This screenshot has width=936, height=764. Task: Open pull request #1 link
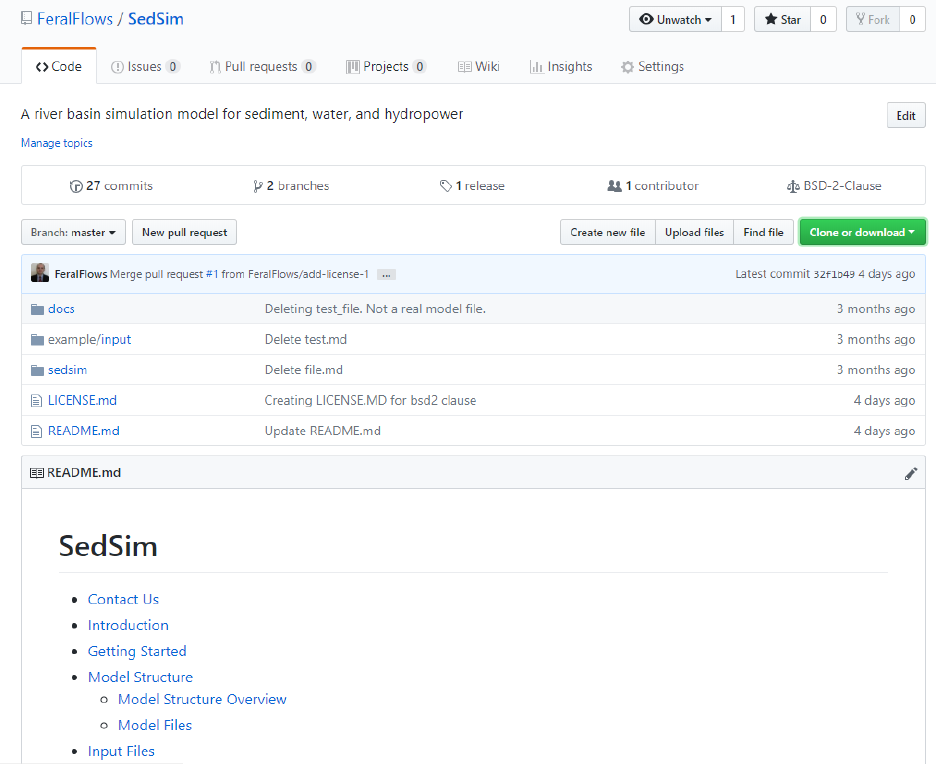pyautogui.click(x=212, y=274)
